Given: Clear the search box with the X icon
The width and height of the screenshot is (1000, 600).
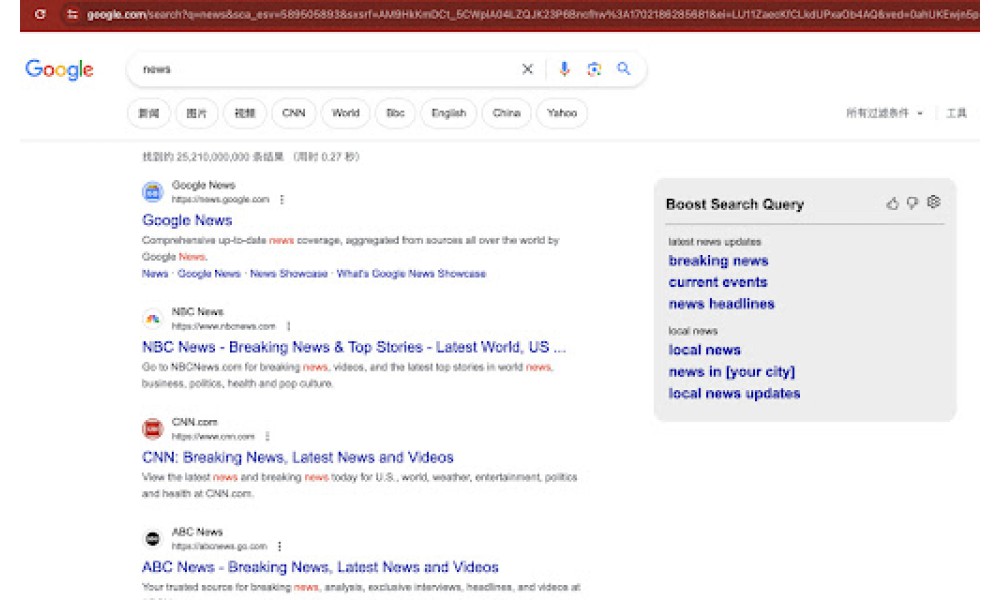Looking at the screenshot, I should click(x=527, y=69).
